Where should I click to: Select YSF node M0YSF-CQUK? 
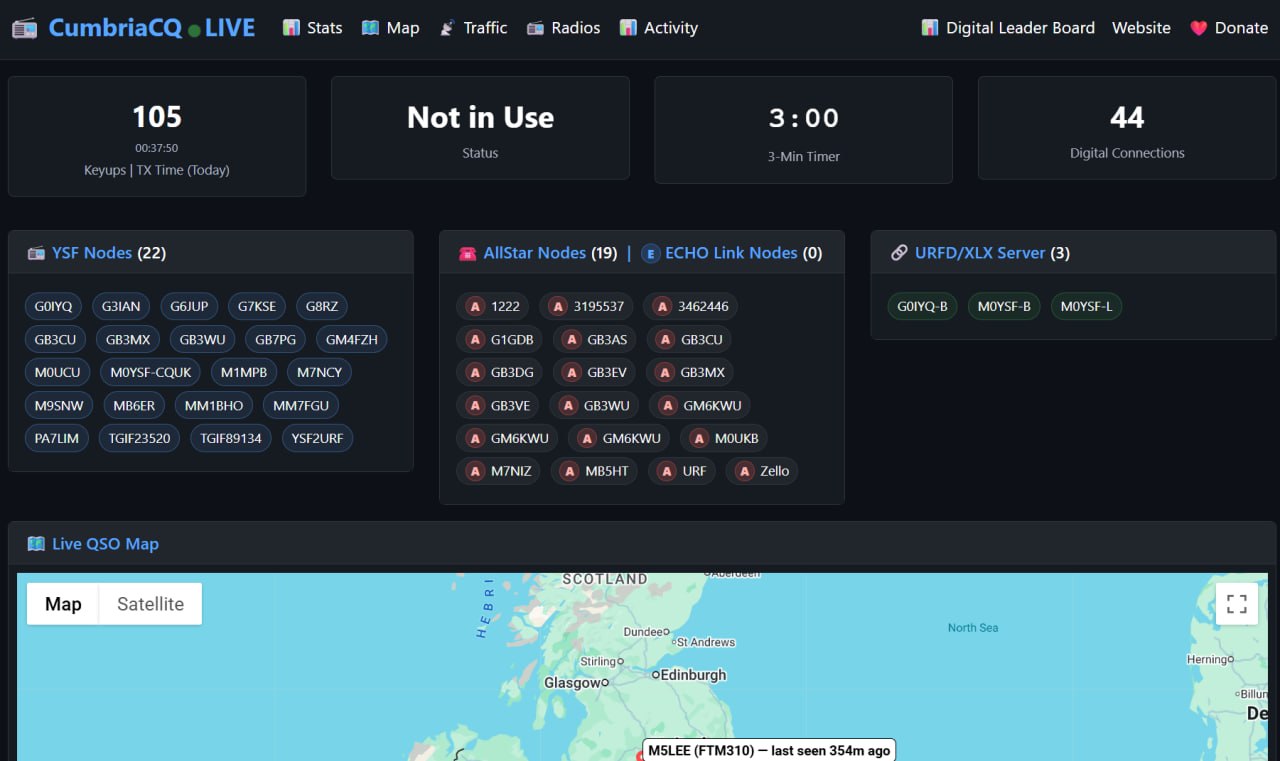pos(151,373)
